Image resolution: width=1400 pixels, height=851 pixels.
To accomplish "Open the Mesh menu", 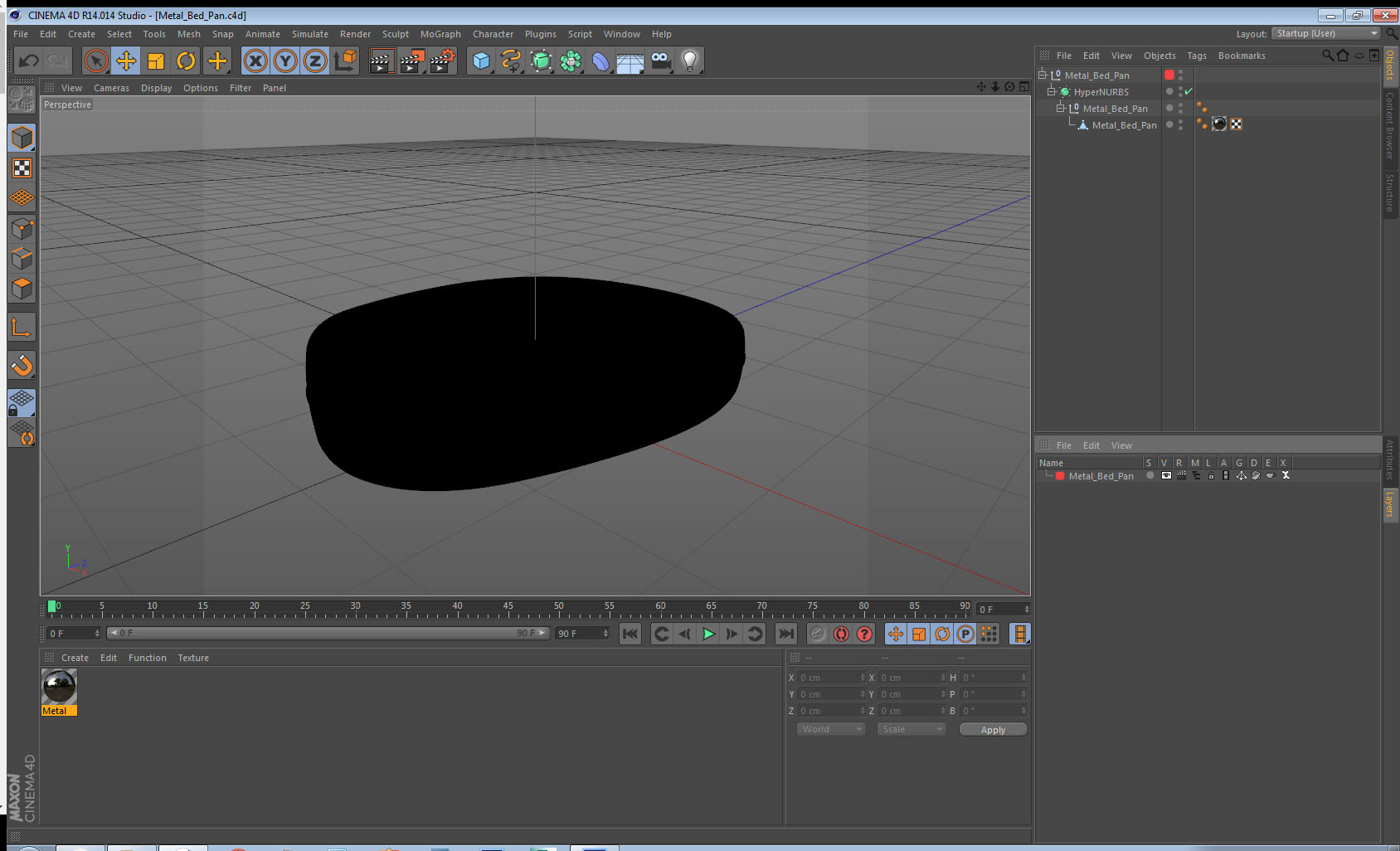I will (189, 34).
